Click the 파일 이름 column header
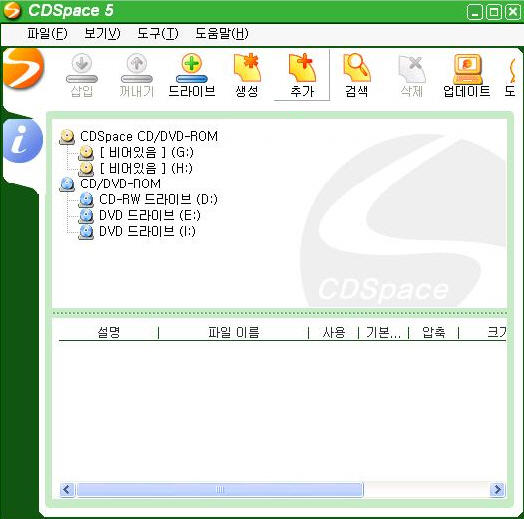 click(234, 332)
